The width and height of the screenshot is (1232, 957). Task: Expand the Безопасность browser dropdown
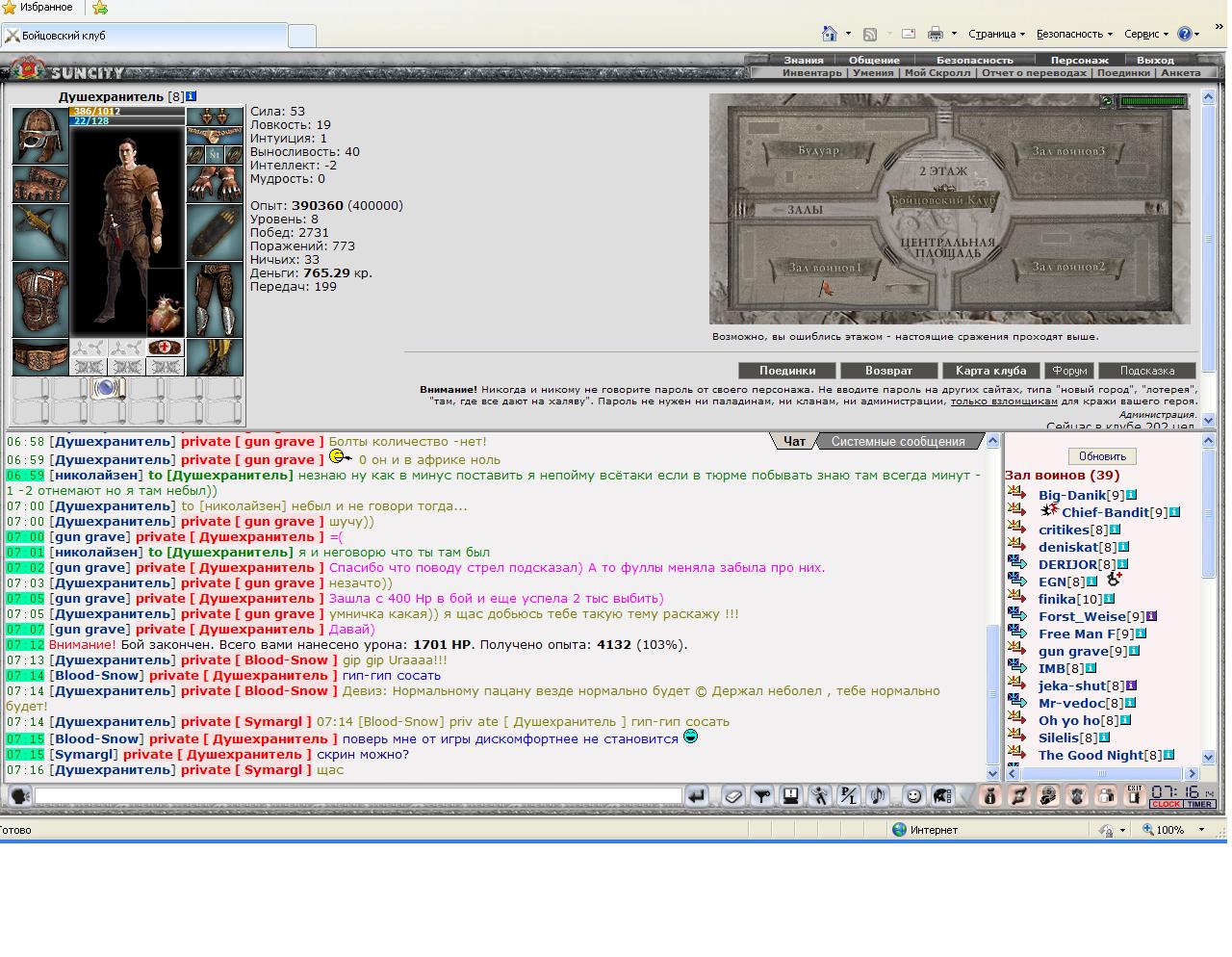point(1074,34)
